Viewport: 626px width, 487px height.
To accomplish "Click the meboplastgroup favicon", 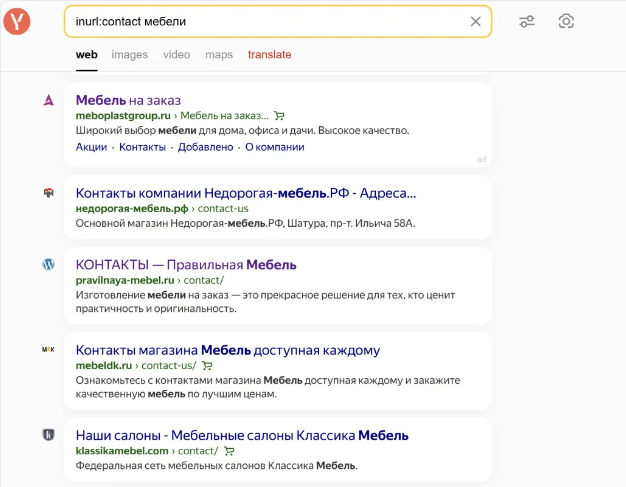I will [48, 100].
